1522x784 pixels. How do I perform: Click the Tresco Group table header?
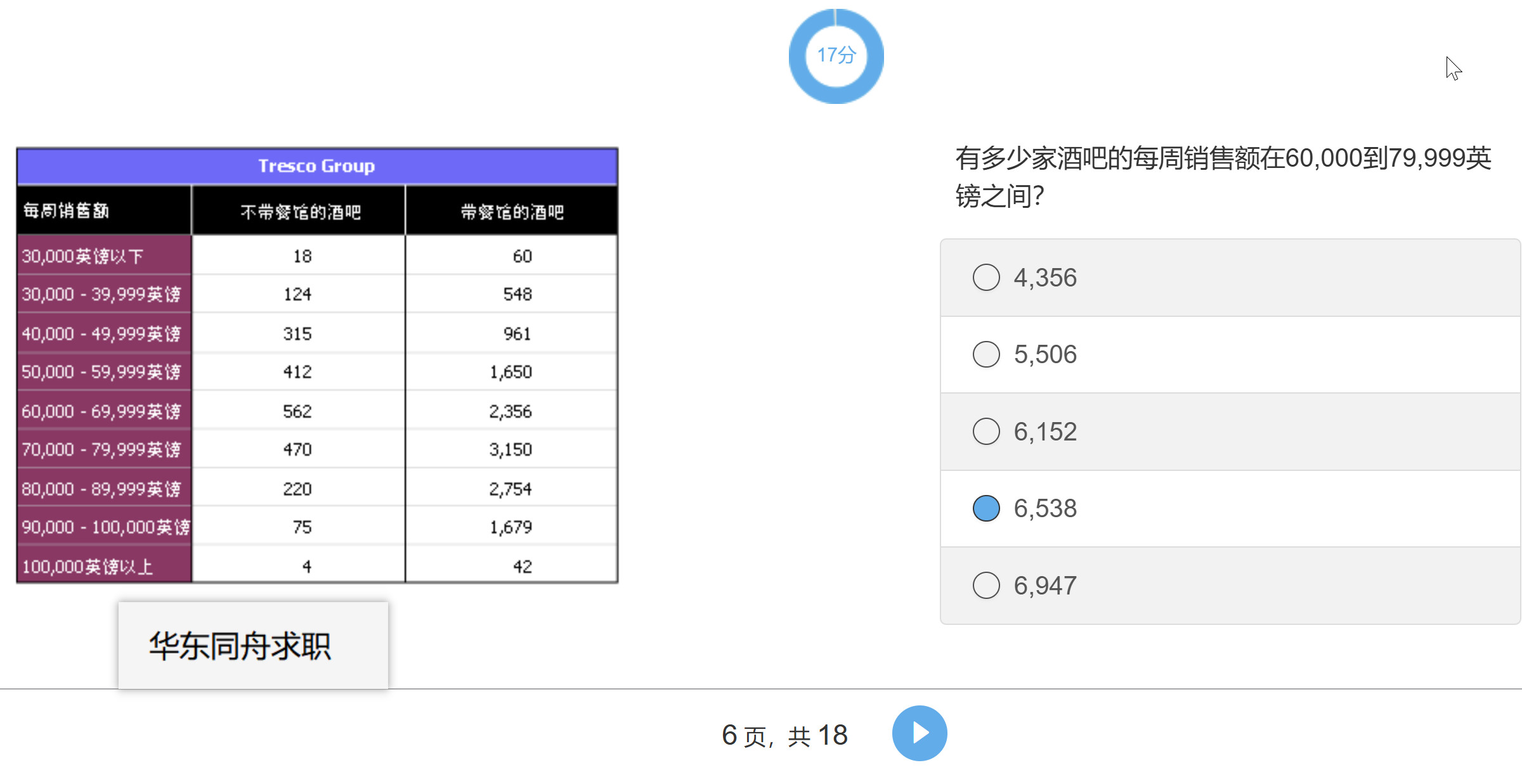coord(316,166)
